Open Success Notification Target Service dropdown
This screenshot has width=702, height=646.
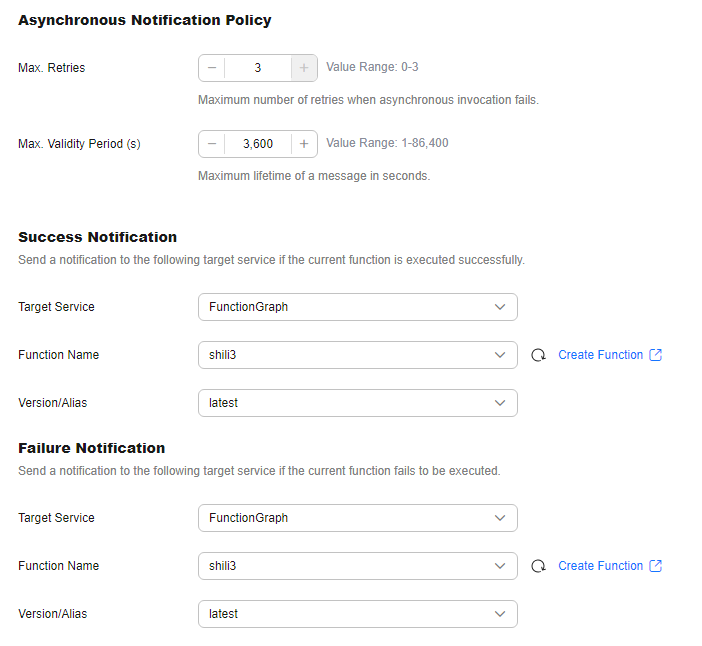coord(358,307)
